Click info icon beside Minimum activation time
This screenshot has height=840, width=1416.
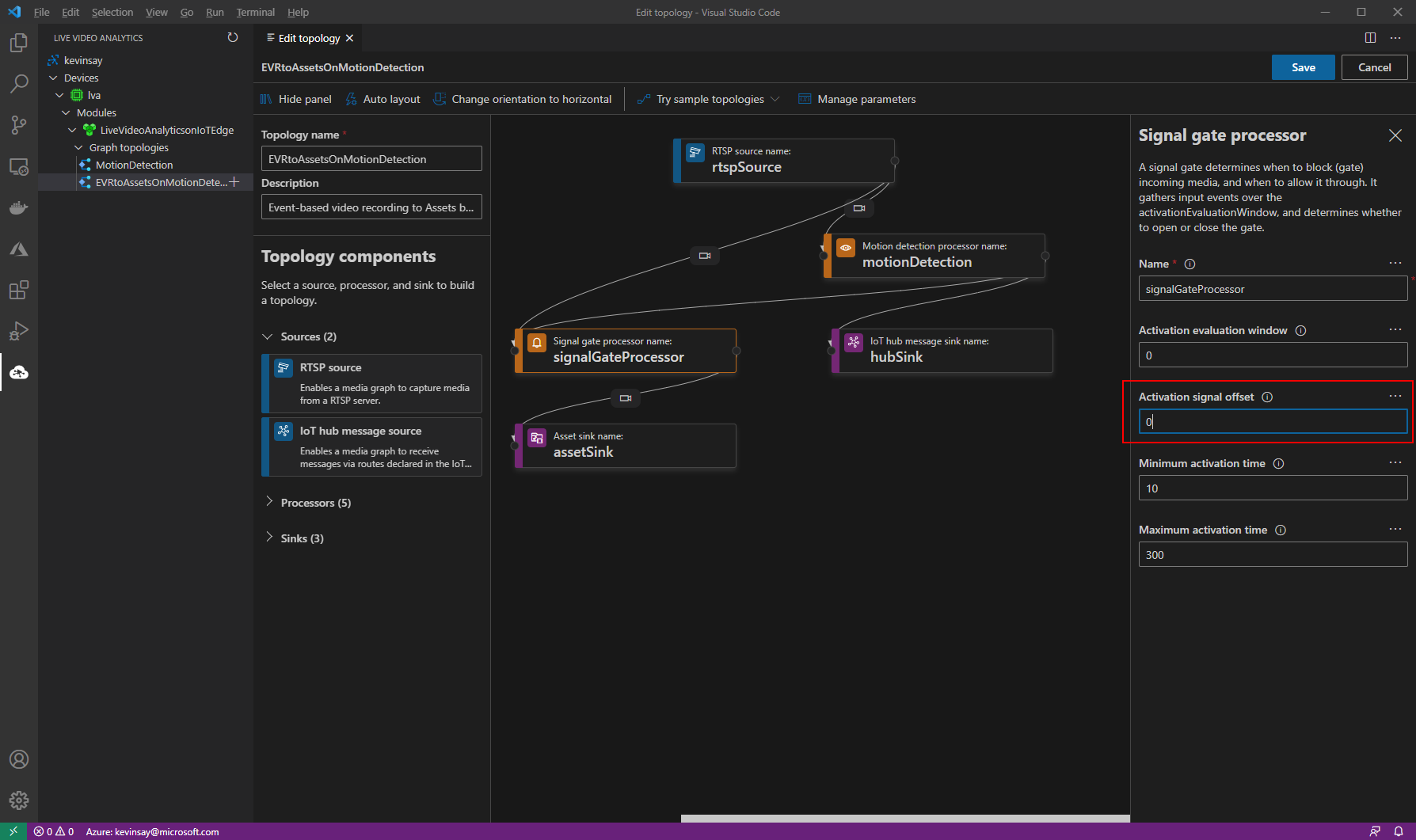1278,463
